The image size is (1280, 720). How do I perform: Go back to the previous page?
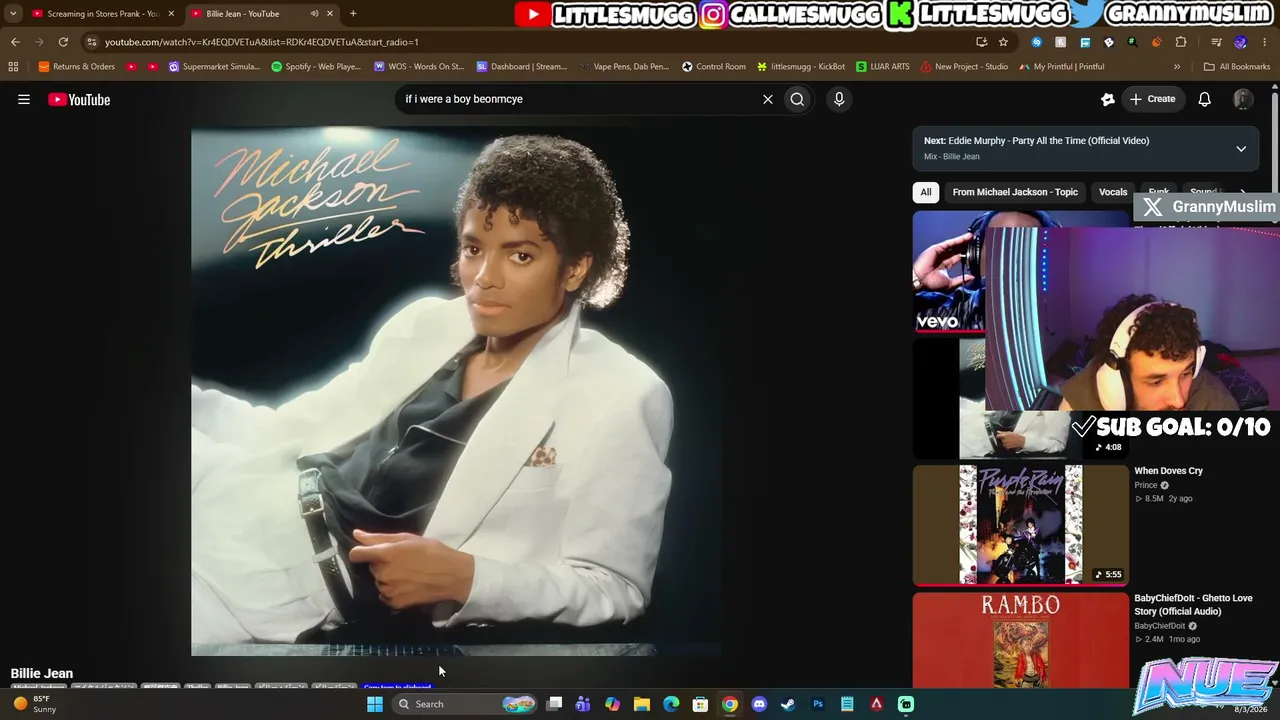pyautogui.click(x=15, y=42)
